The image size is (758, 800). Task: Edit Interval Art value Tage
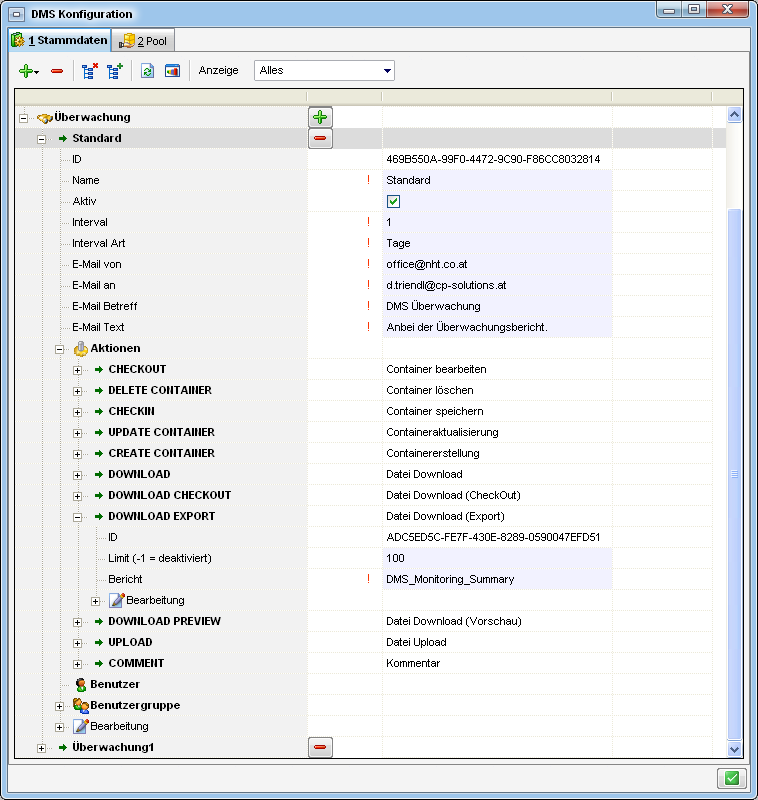coord(497,243)
